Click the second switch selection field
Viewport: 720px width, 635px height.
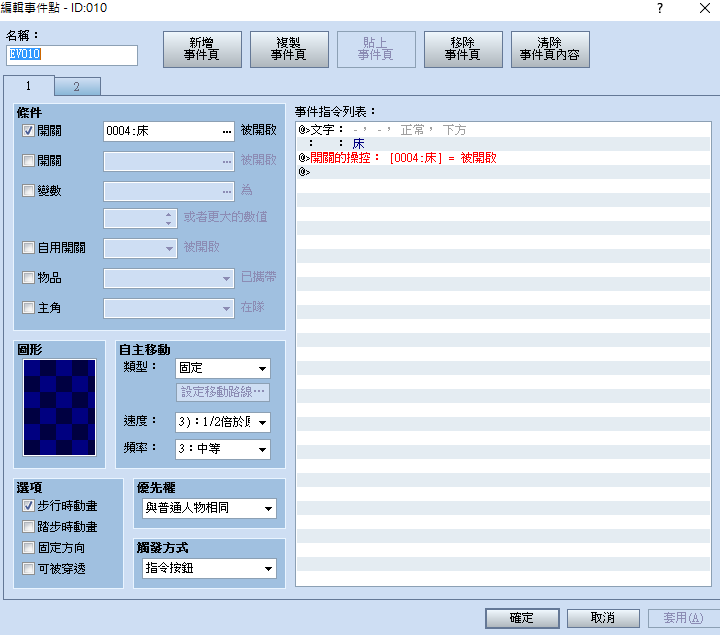(x=169, y=162)
